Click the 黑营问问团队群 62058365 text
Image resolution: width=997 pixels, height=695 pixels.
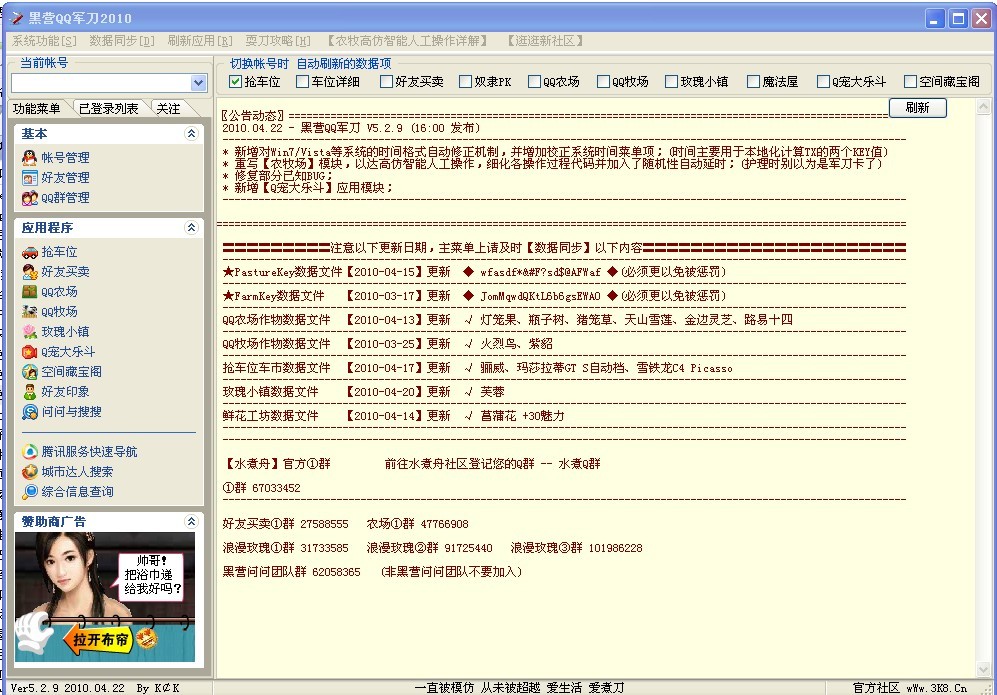(x=291, y=572)
